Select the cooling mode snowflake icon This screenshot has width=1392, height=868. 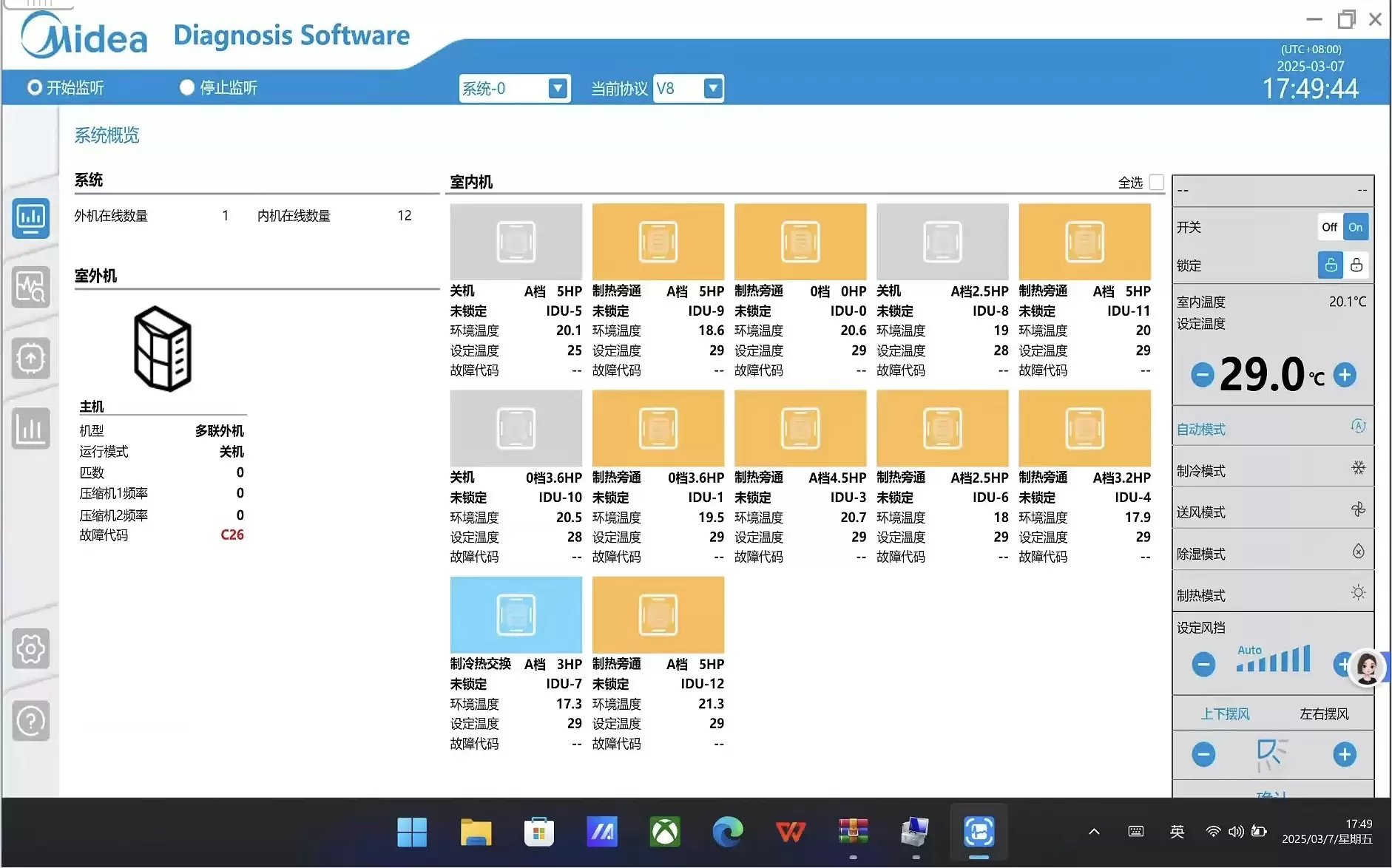[1358, 469]
